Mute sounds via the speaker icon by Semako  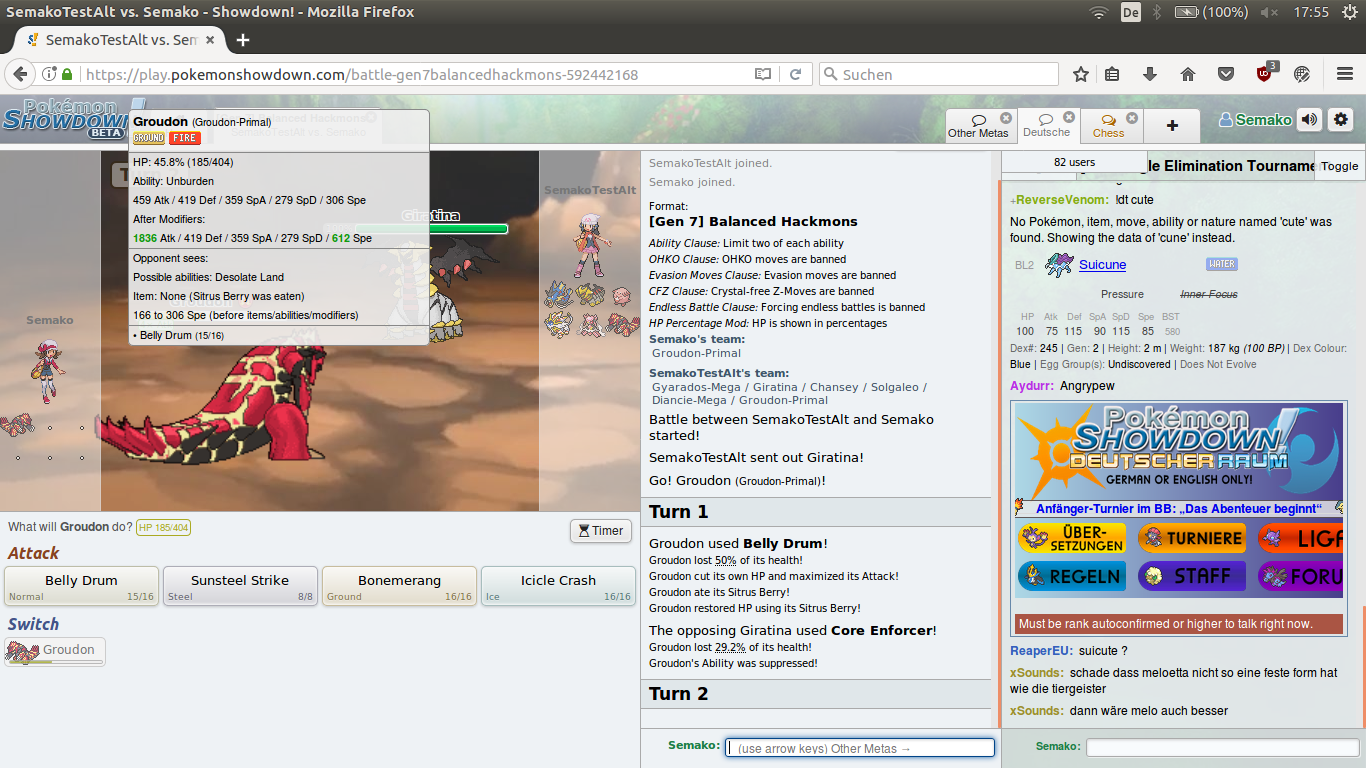(x=1309, y=120)
